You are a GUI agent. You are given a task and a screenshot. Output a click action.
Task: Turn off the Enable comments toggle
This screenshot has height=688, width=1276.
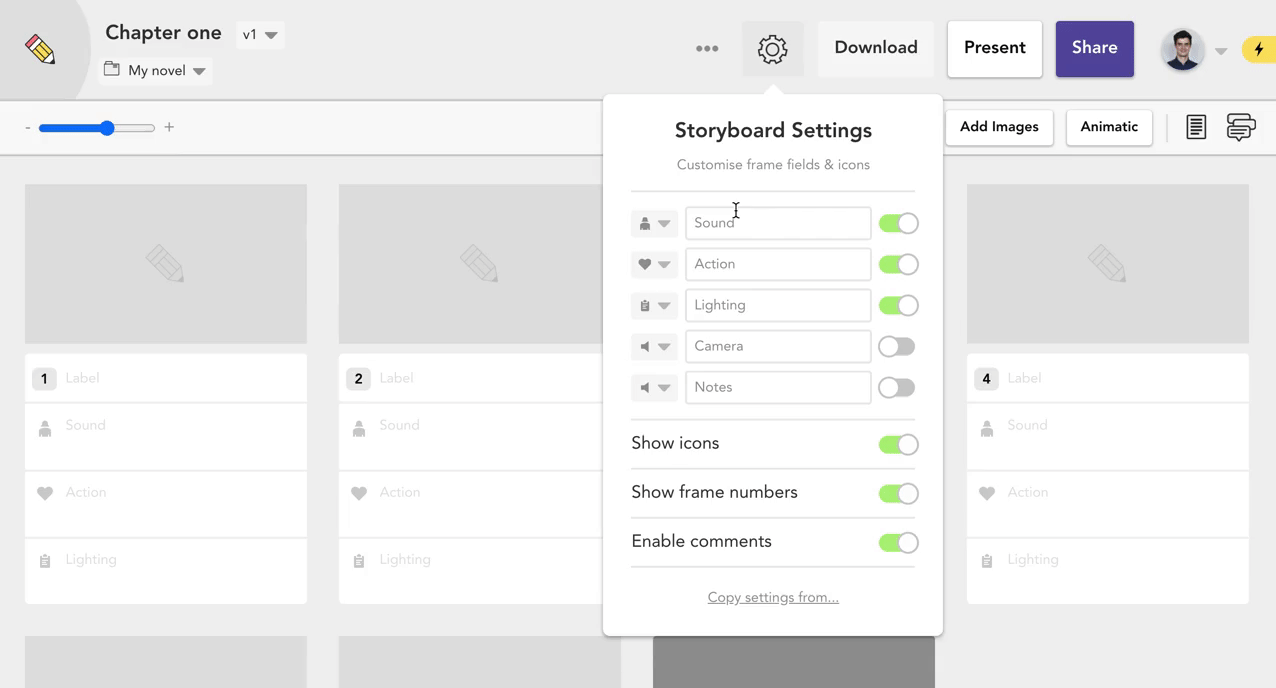click(x=897, y=542)
